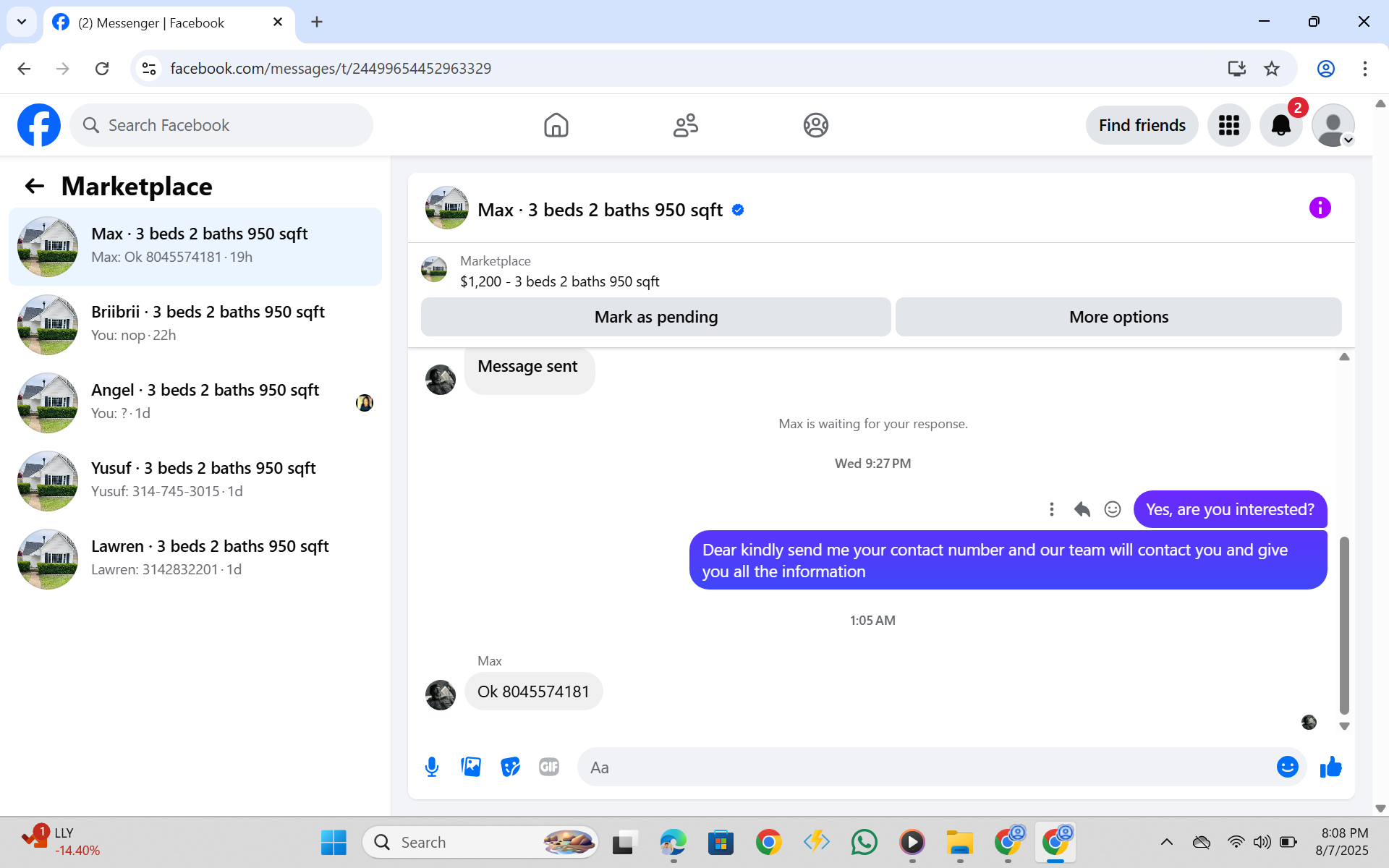Click the chat header listing thumbnail
This screenshot has height=868, width=1389.
pos(446,208)
